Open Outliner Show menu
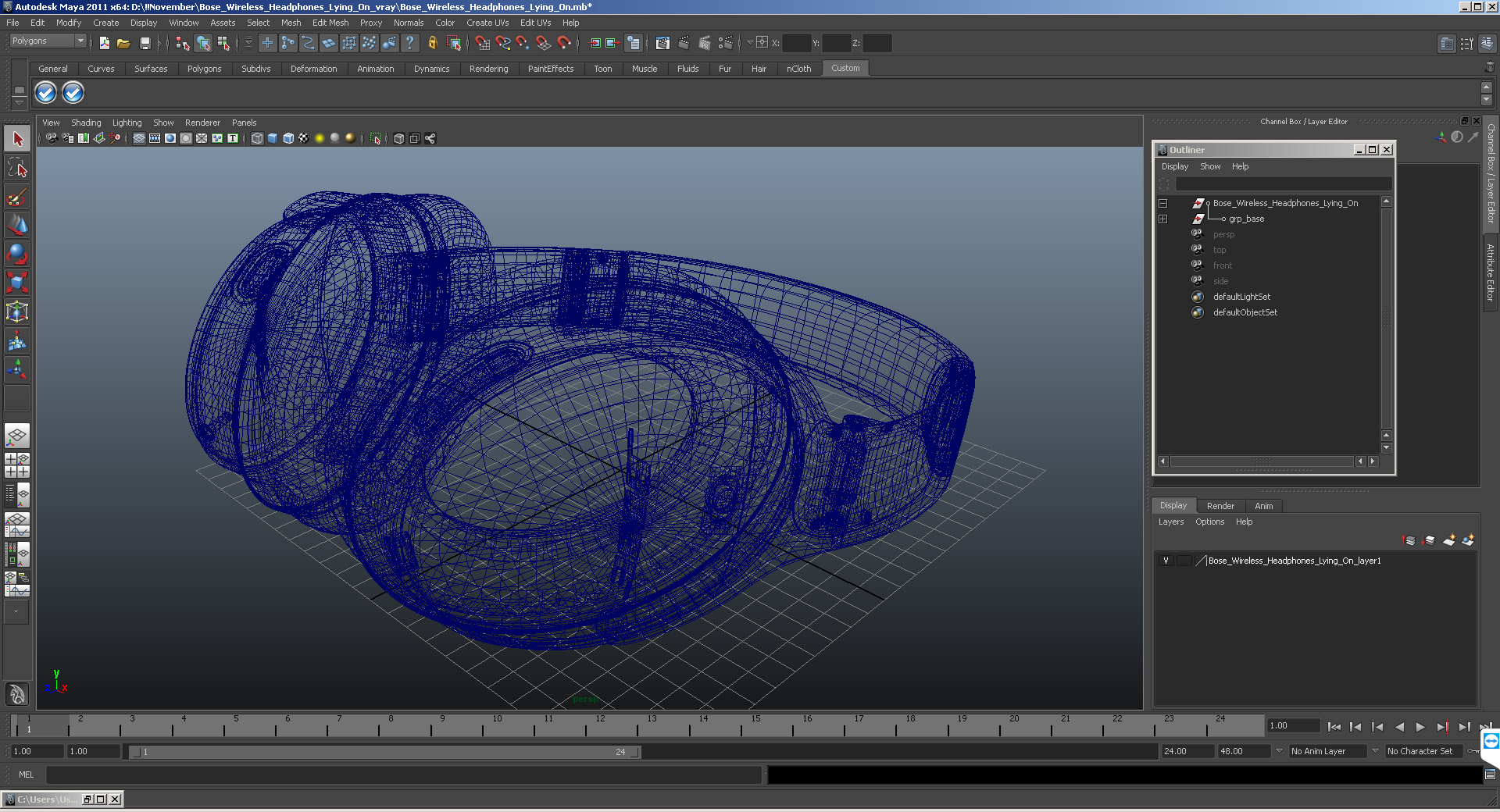Image resolution: width=1500 pixels, height=812 pixels. [1210, 166]
